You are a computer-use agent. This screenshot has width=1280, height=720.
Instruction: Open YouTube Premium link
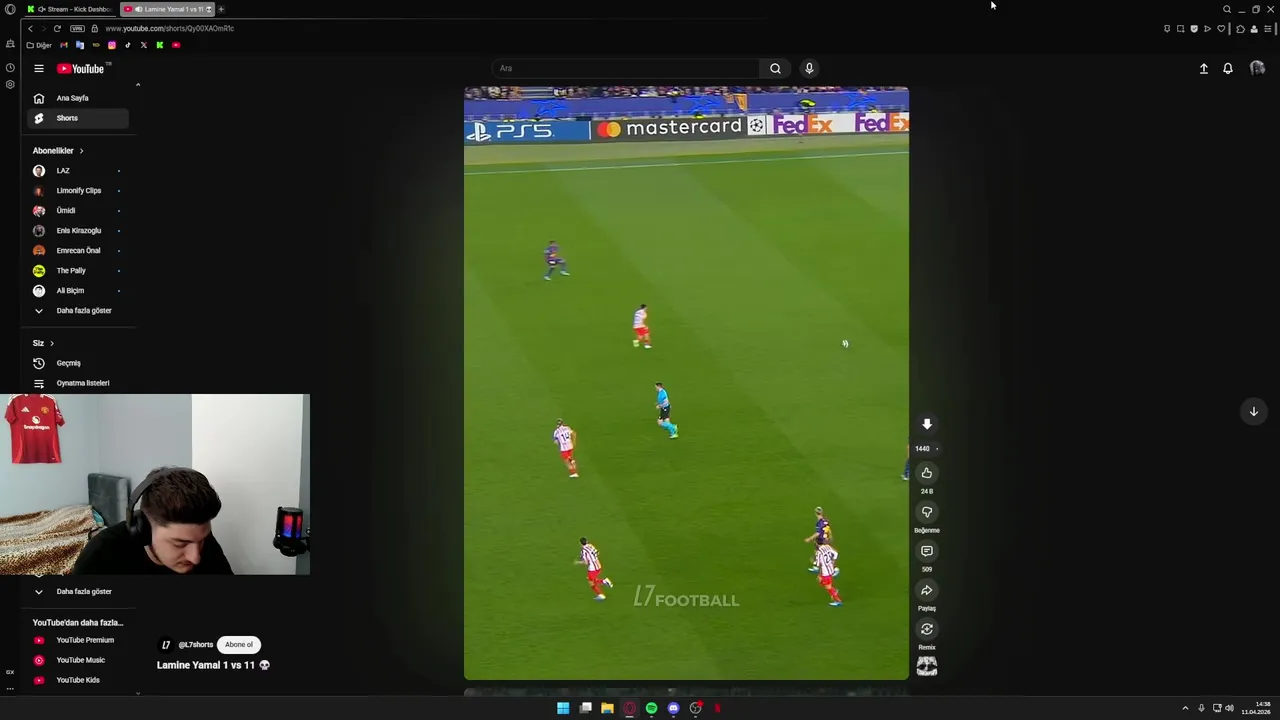77,640
